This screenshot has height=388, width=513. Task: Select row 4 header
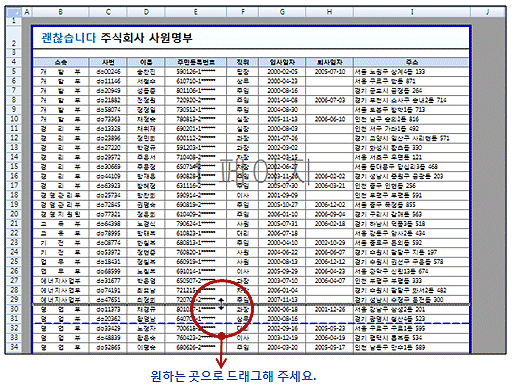pos(14,62)
